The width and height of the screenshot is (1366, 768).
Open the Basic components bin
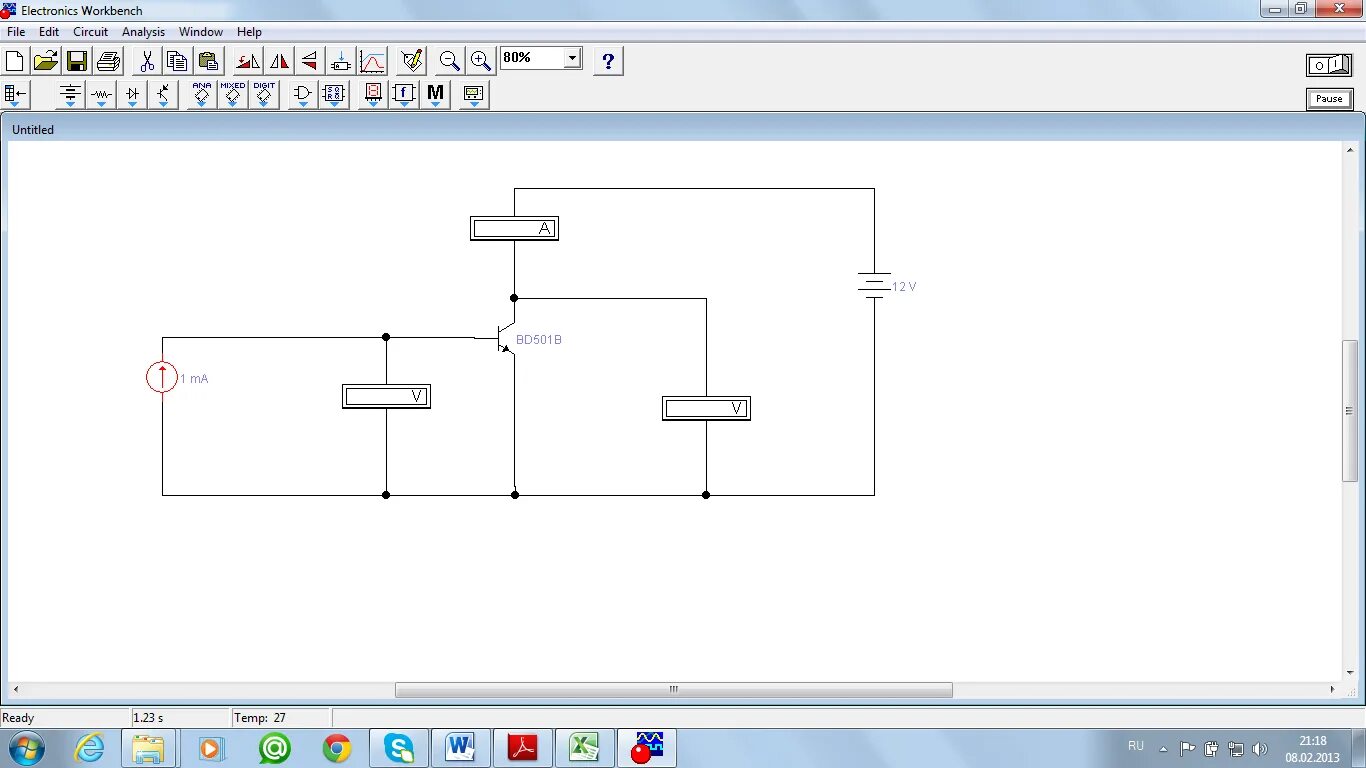point(101,94)
